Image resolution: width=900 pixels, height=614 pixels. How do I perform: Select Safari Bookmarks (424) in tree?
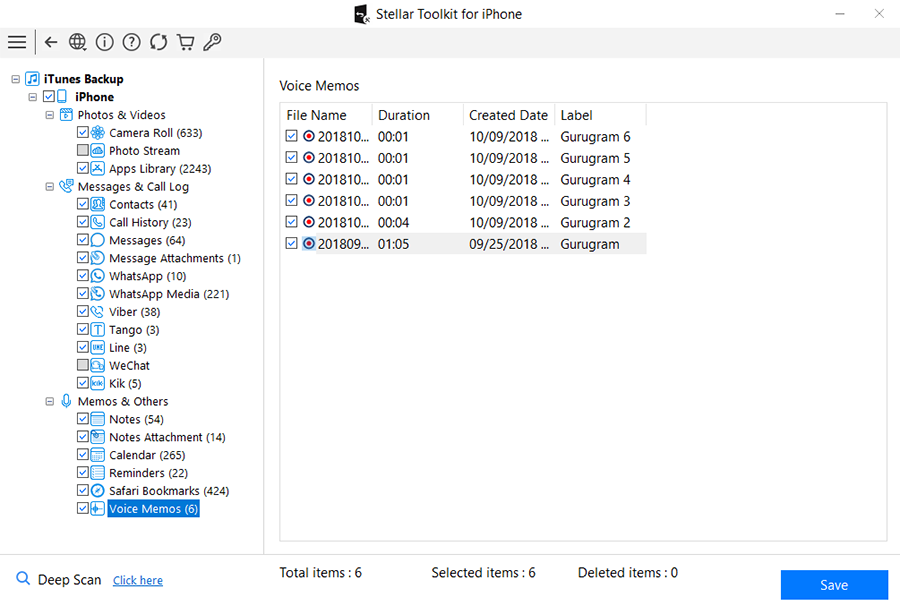pos(169,491)
